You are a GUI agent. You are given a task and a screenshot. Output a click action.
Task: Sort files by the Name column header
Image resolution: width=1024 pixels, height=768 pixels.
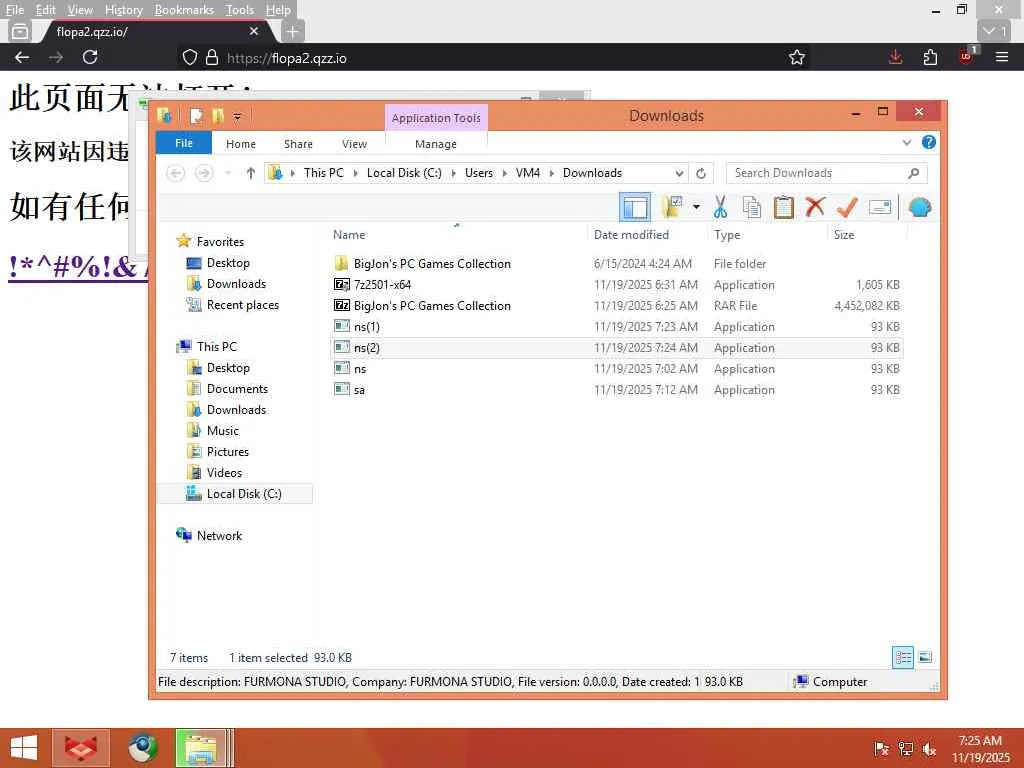pyautogui.click(x=457, y=234)
